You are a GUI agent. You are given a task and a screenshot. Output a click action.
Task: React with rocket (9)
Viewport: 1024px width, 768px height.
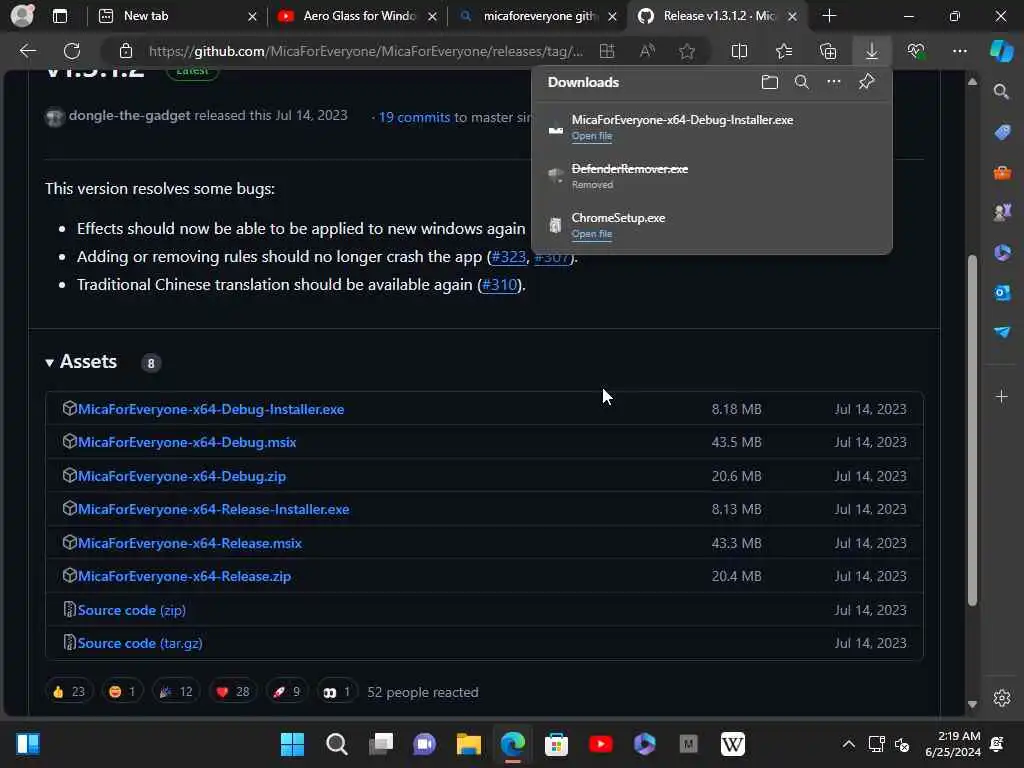coord(287,692)
